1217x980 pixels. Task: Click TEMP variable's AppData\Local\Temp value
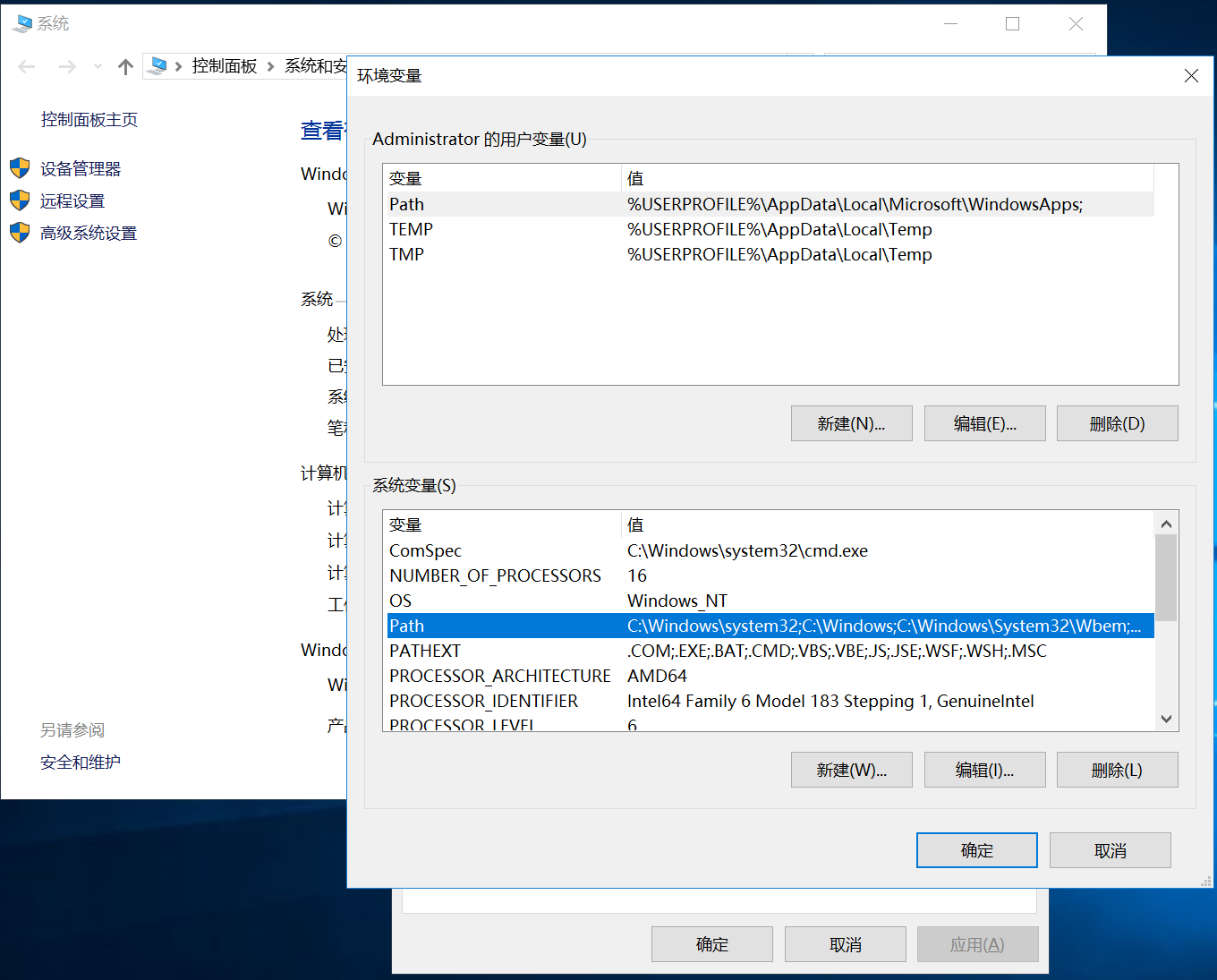point(780,229)
